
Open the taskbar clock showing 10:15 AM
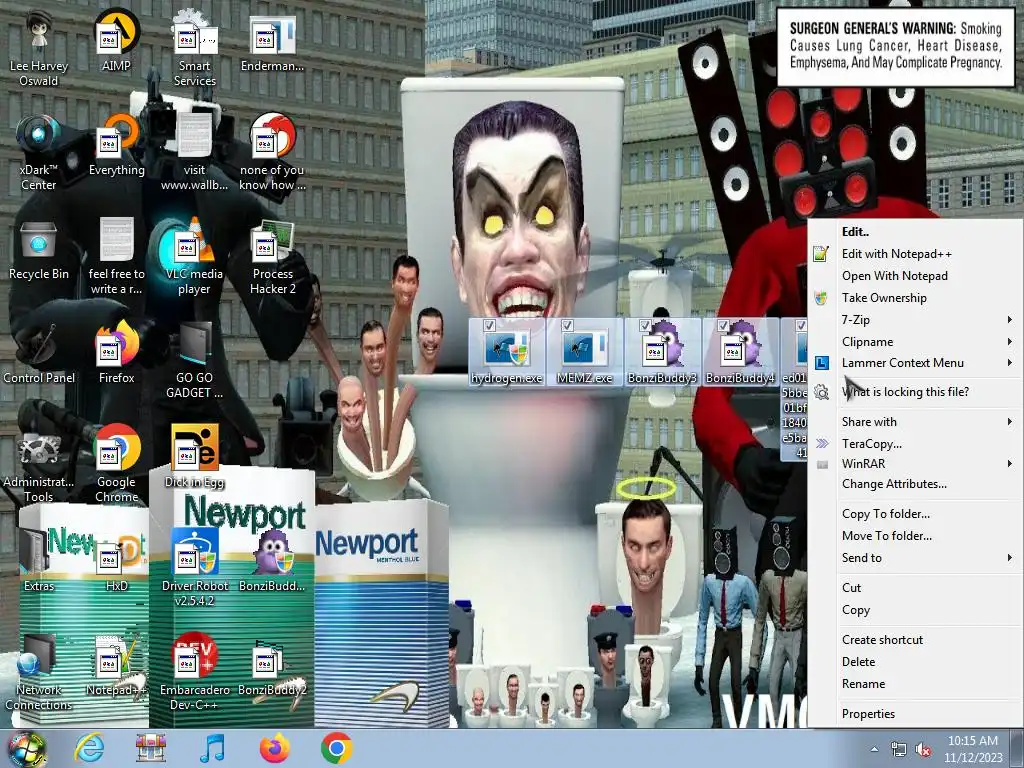973,749
